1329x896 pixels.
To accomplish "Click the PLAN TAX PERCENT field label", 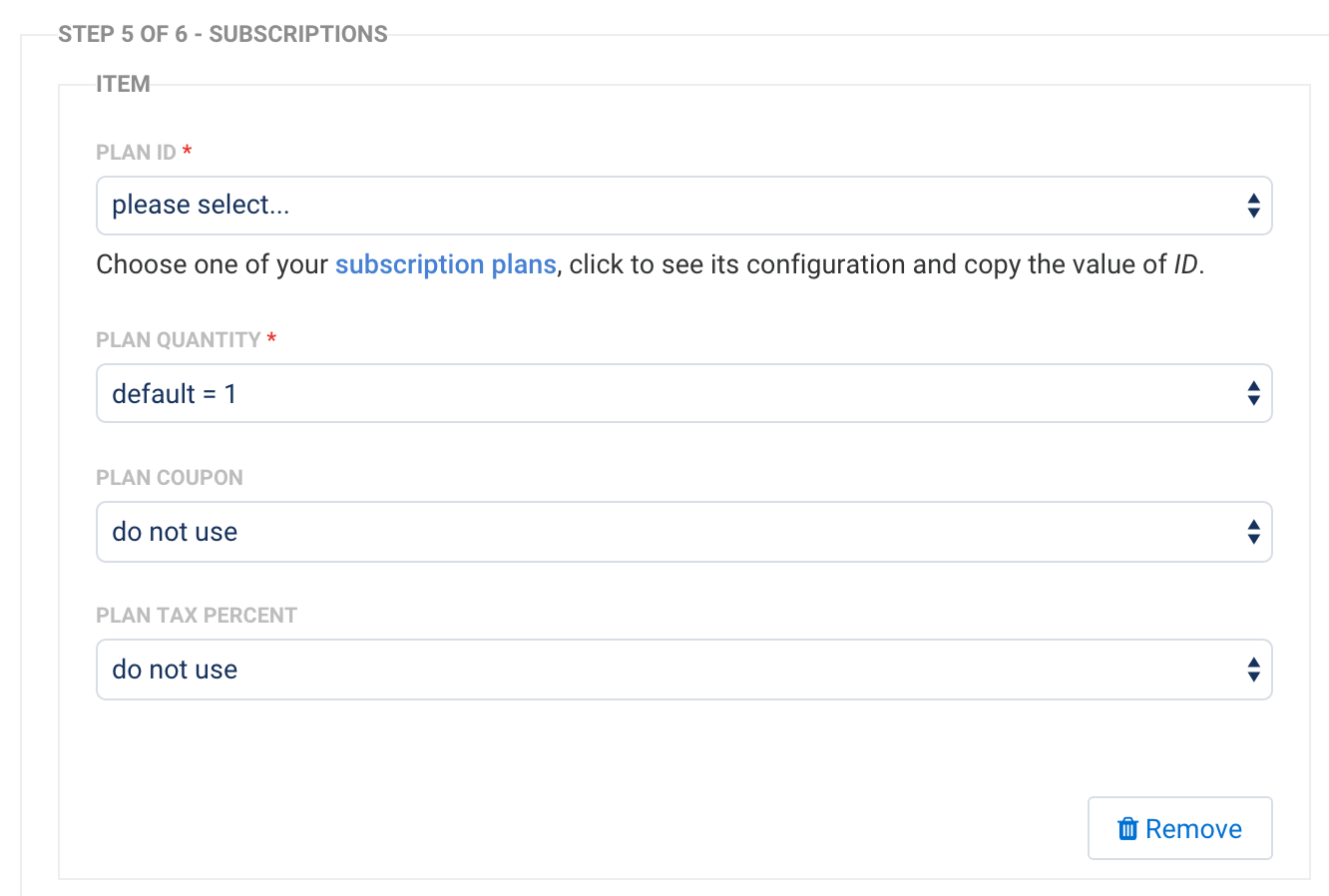I will point(197,616).
